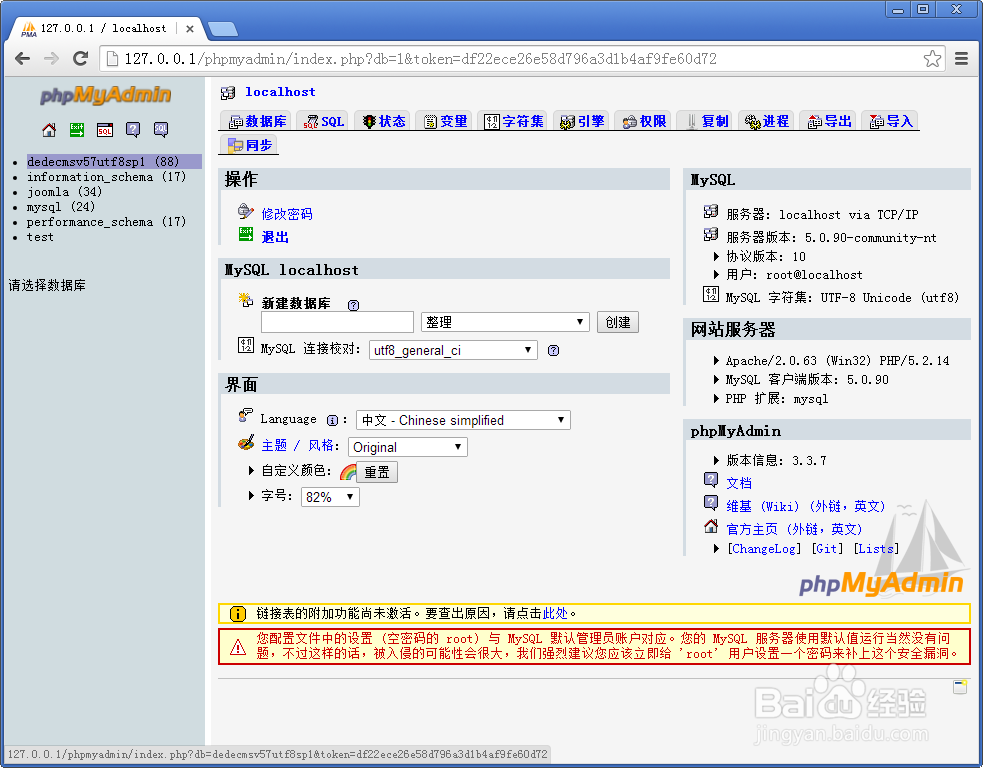Click the paint palette icon beside 主题
983x768 pixels.
coord(246,443)
